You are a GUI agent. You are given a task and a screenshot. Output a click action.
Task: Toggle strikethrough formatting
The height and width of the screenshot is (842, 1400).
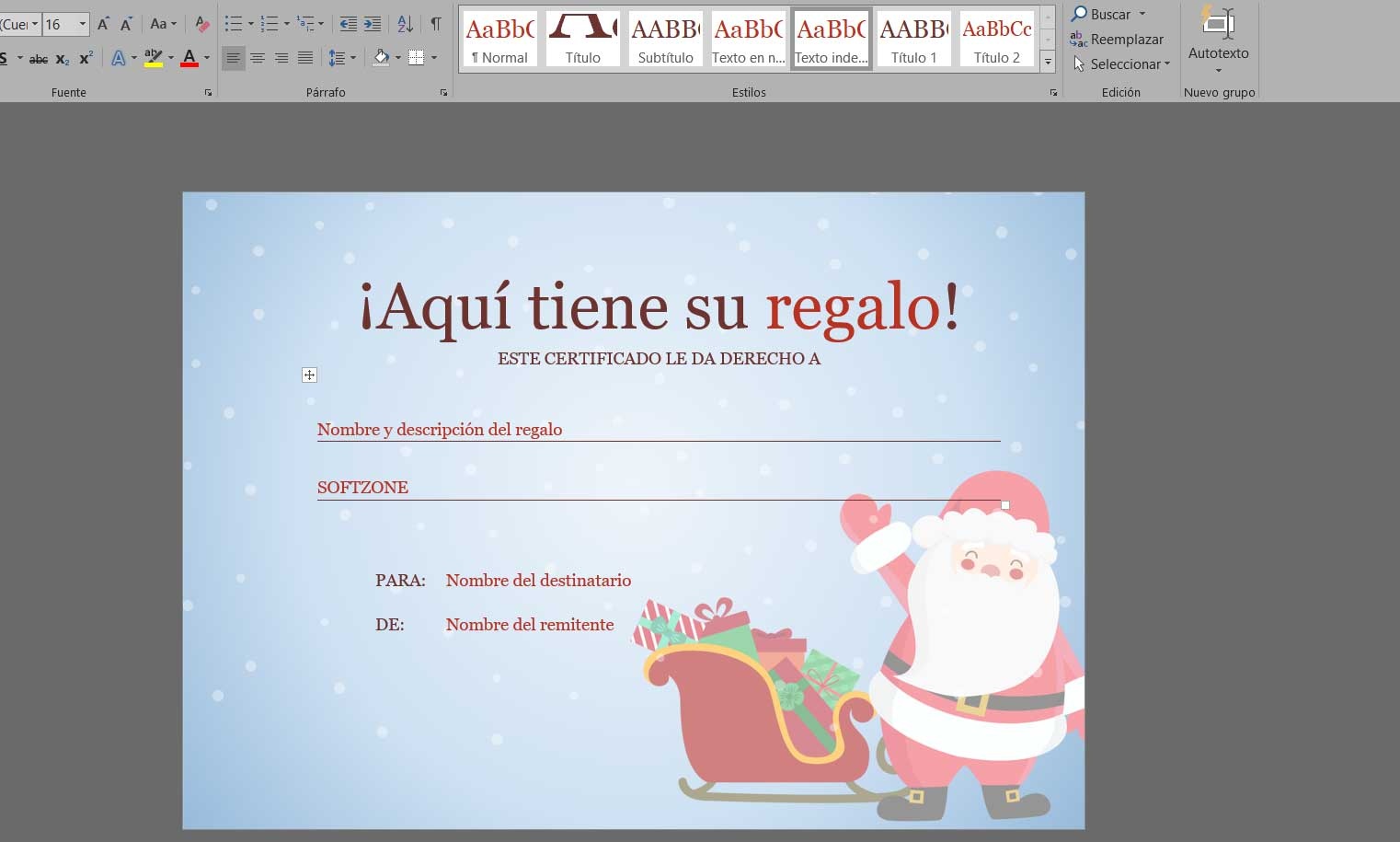click(x=39, y=59)
